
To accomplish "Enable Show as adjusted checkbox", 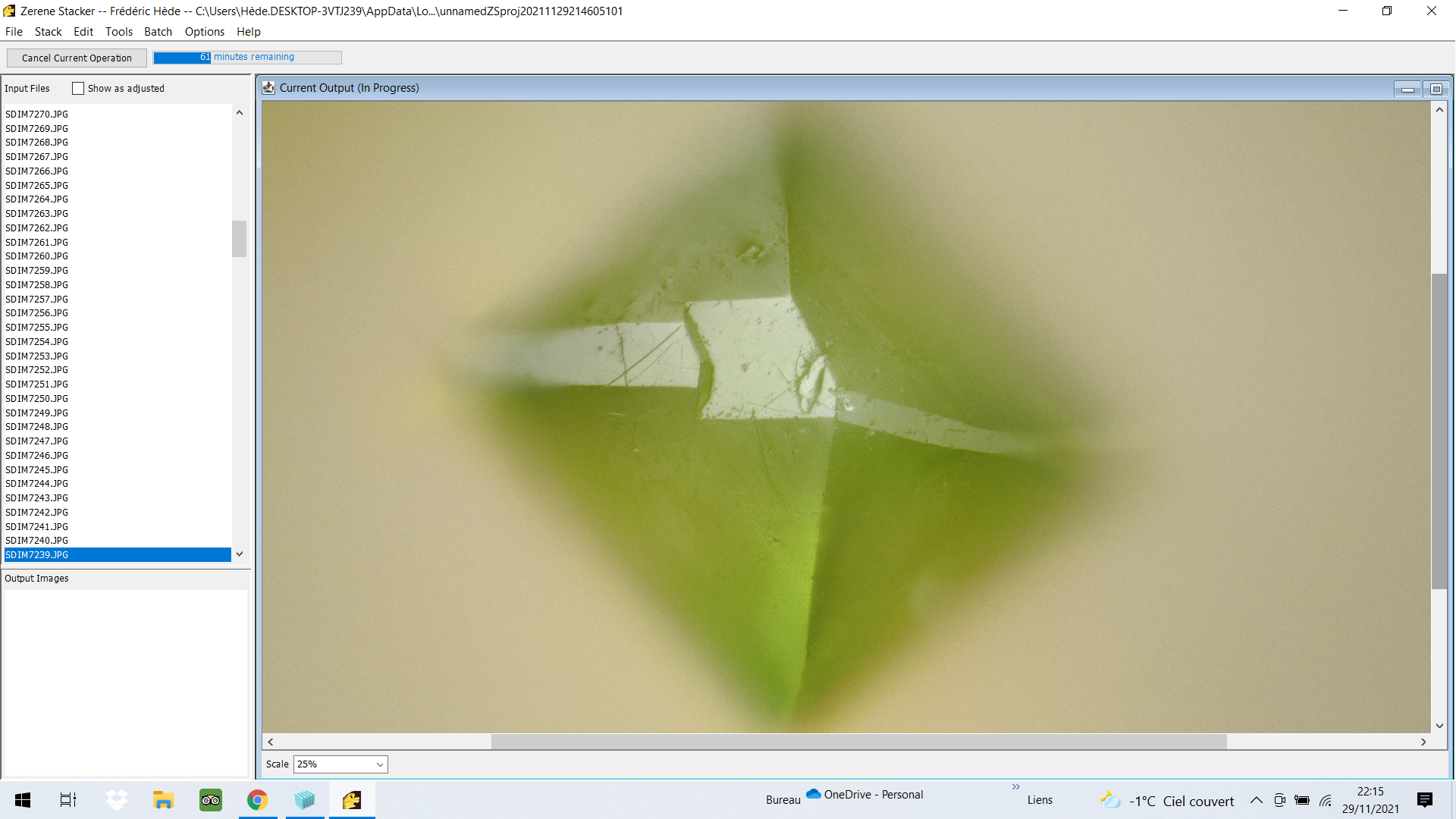I will click(x=78, y=89).
